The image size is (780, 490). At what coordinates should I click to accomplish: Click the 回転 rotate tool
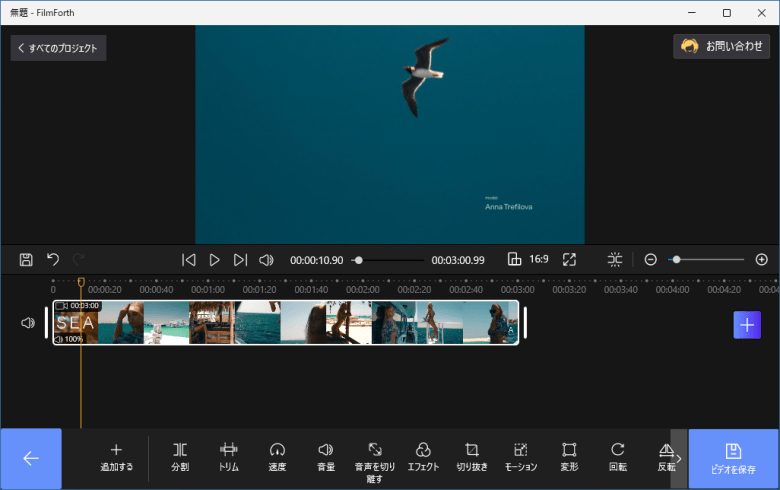[x=618, y=457]
